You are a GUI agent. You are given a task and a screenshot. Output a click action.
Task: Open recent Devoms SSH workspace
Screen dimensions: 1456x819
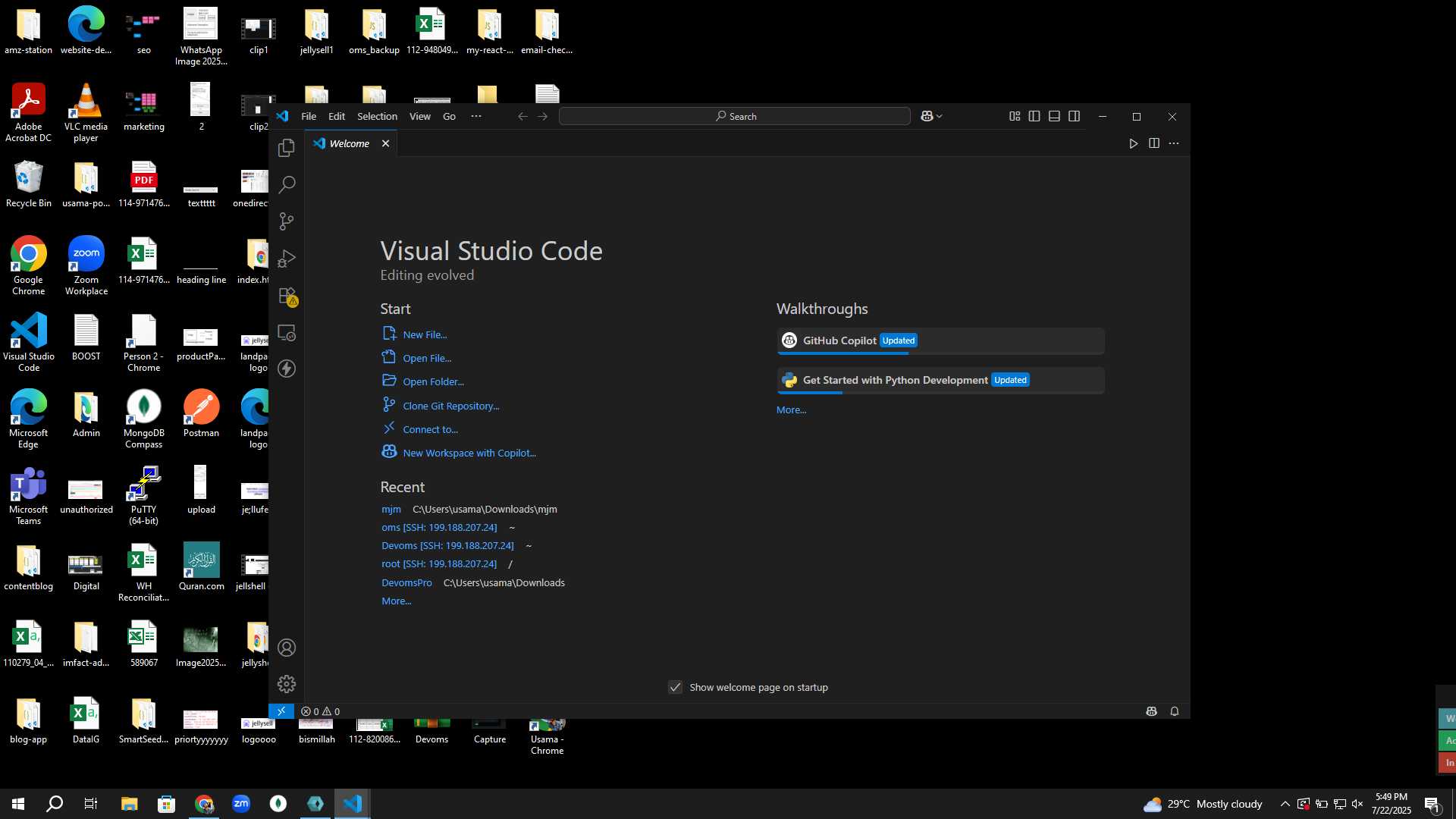[x=447, y=545]
